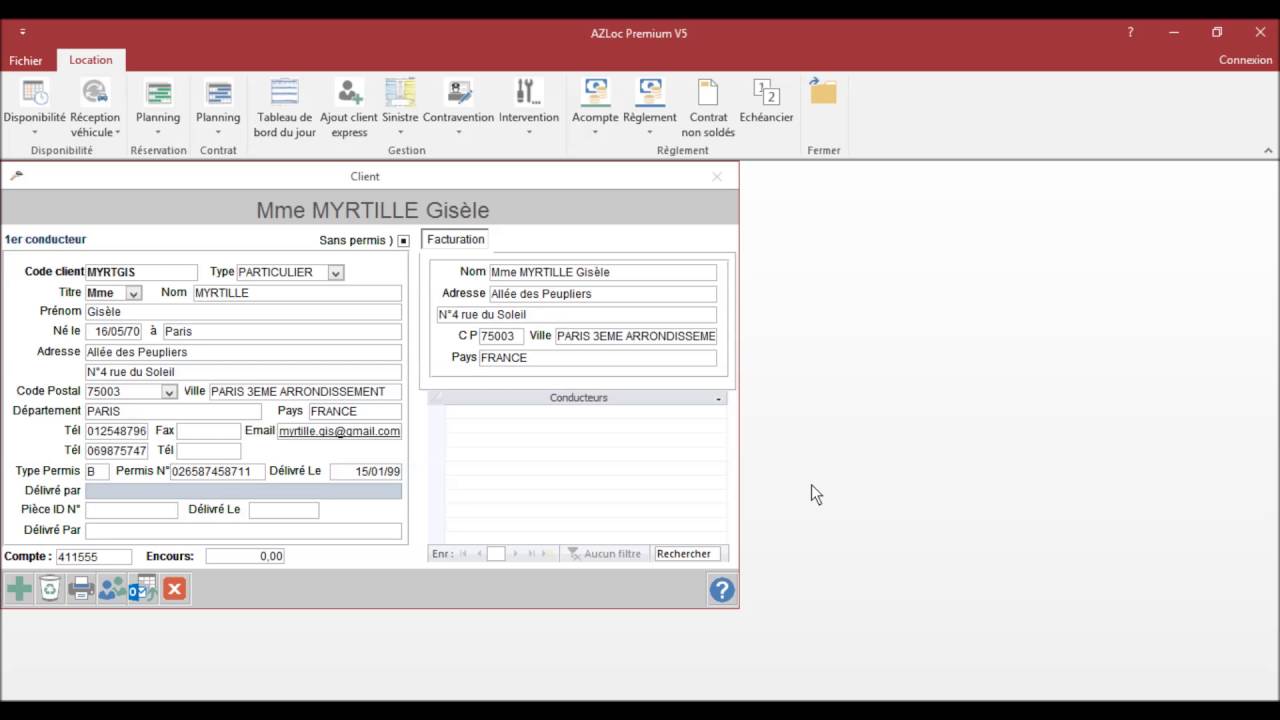Open the Conducteurs column header dropdown
Image resolution: width=1280 pixels, height=720 pixels.
[x=719, y=398]
